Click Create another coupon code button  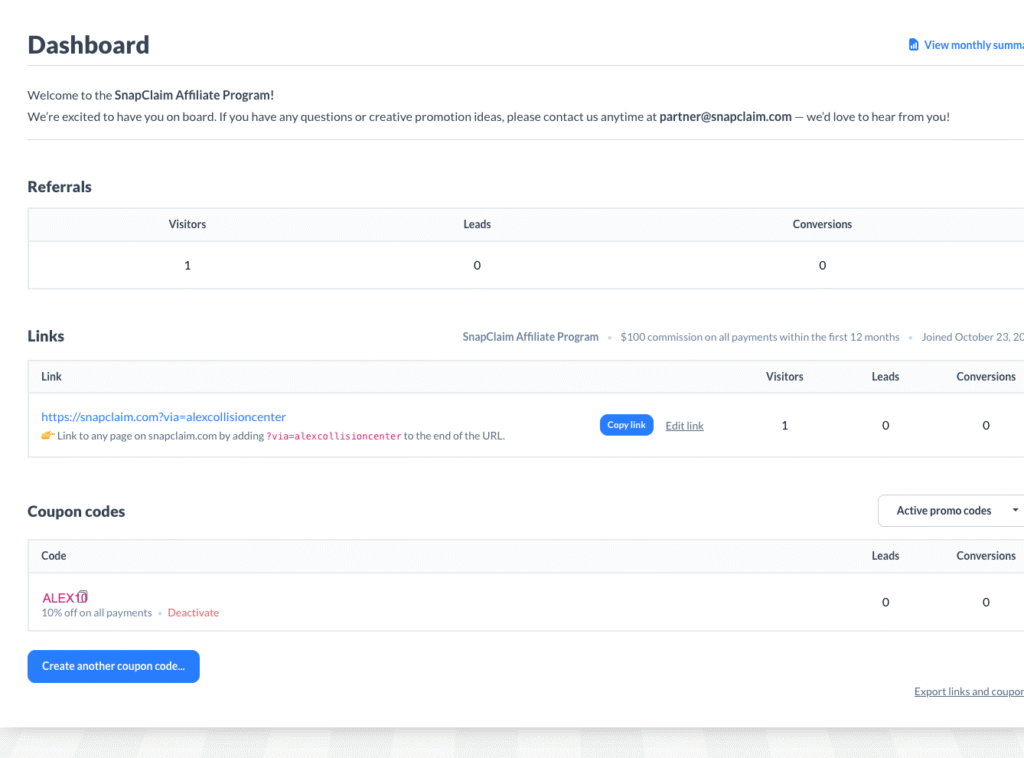point(113,666)
